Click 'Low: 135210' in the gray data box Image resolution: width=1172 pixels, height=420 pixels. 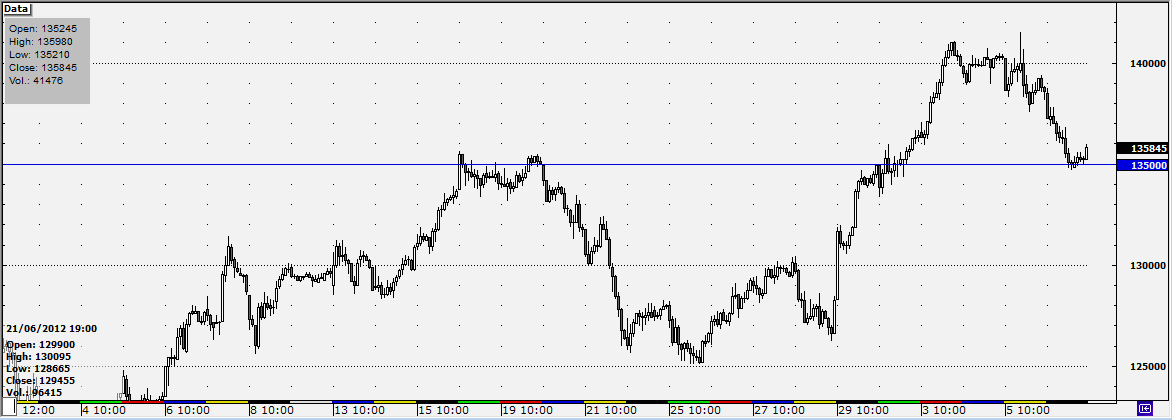[x=40, y=55]
